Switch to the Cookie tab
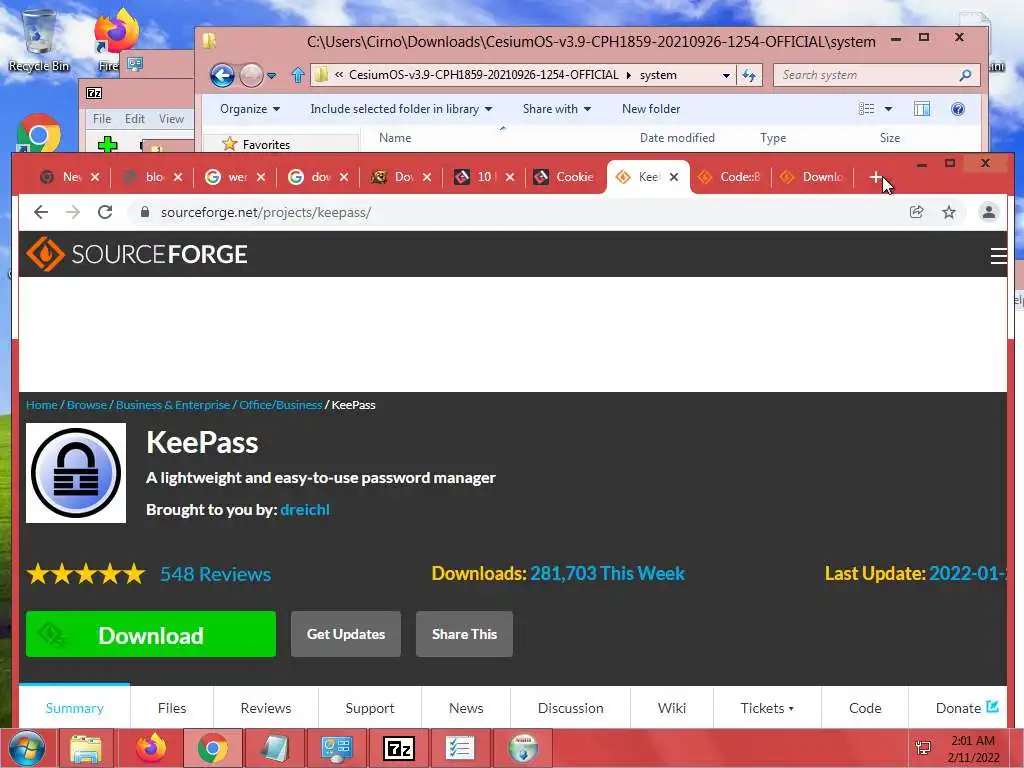The height and width of the screenshot is (768, 1024). pyautogui.click(x=564, y=177)
